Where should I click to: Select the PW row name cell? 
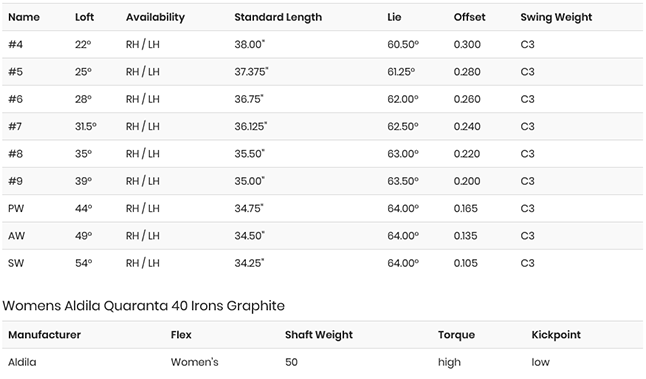pyautogui.click(x=16, y=208)
